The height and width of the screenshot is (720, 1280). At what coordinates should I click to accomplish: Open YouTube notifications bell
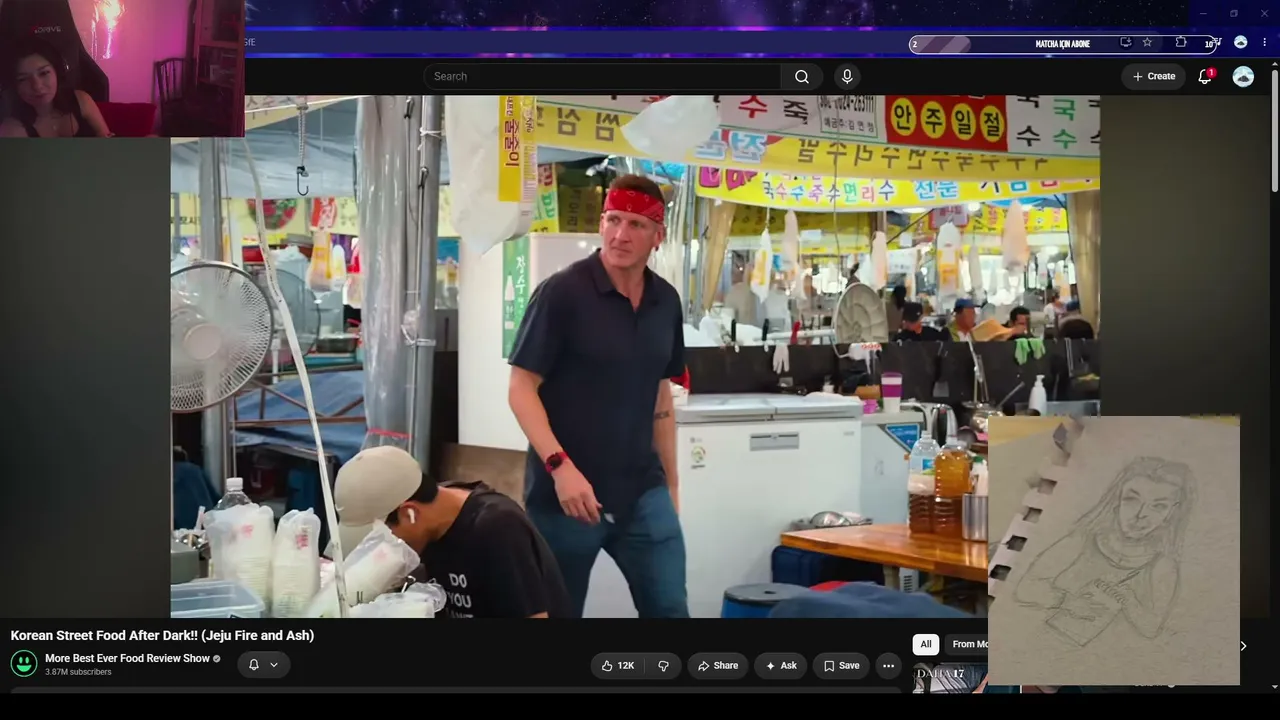1205,76
